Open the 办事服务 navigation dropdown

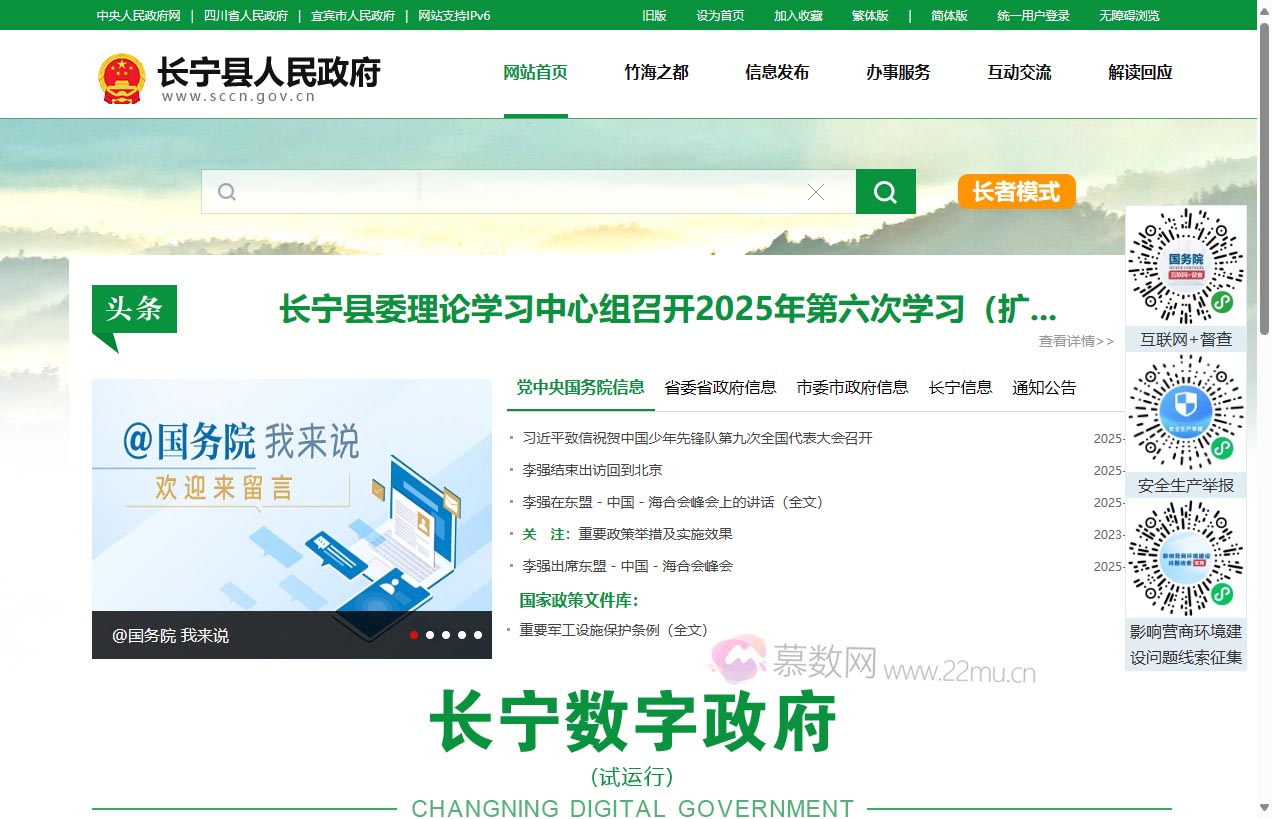tap(898, 72)
